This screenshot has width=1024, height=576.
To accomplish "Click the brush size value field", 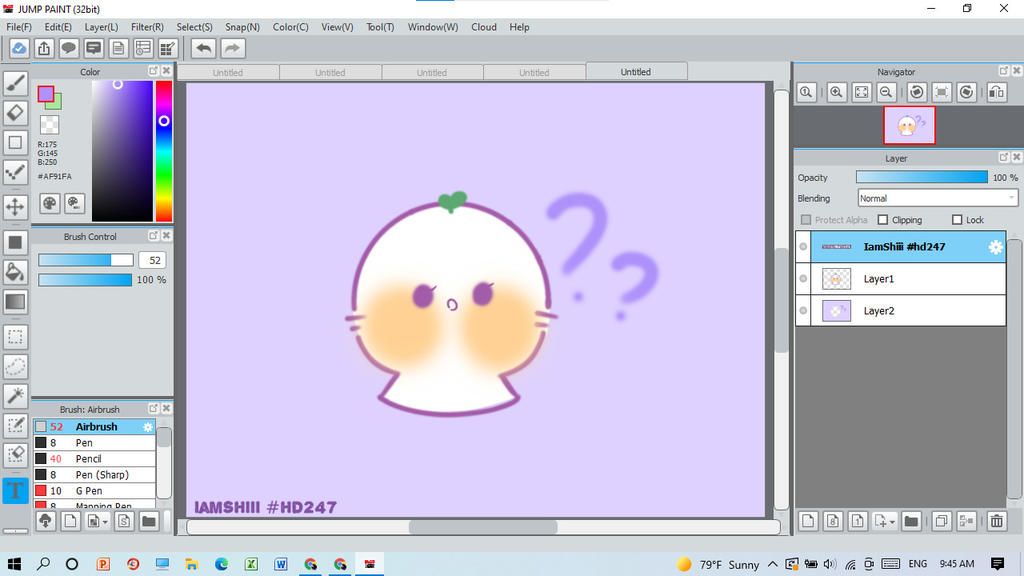I will (x=154, y=260).
